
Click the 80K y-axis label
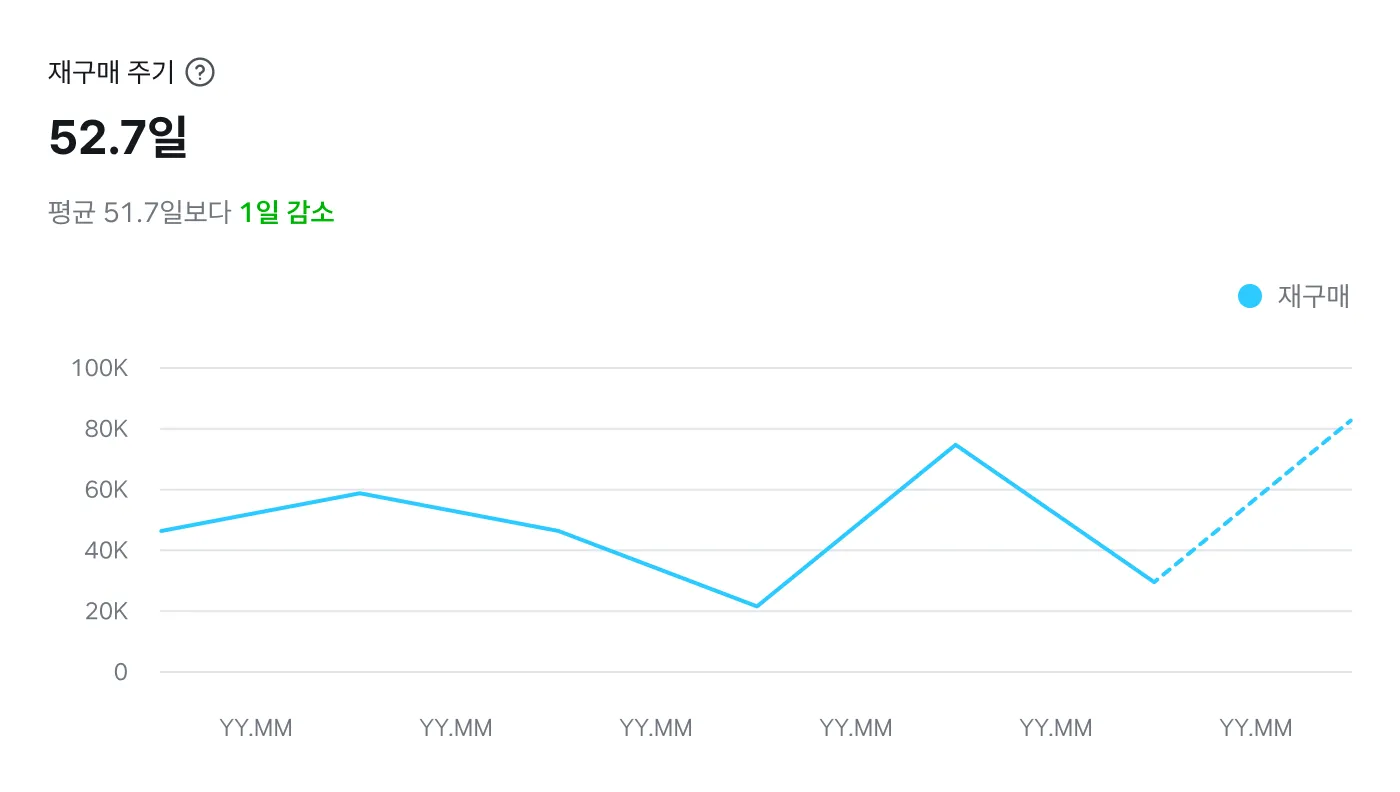(x=104, y=429)
